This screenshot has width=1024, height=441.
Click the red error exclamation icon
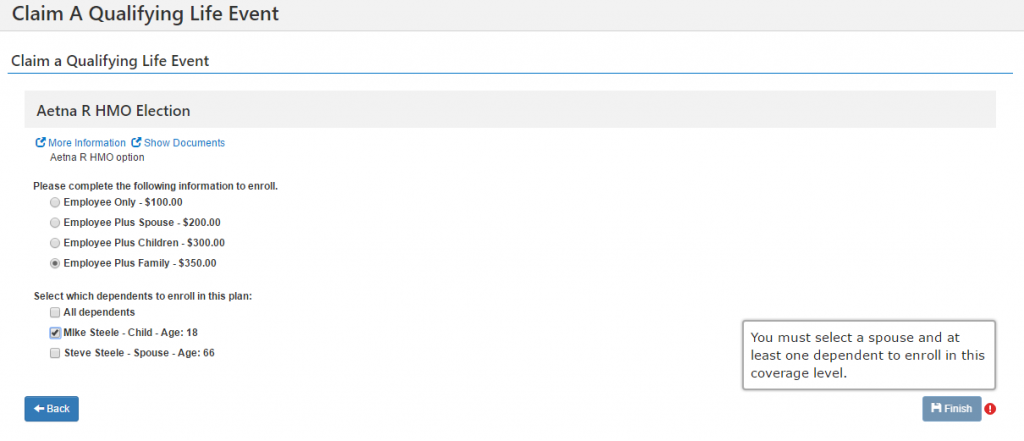[991, 409]
